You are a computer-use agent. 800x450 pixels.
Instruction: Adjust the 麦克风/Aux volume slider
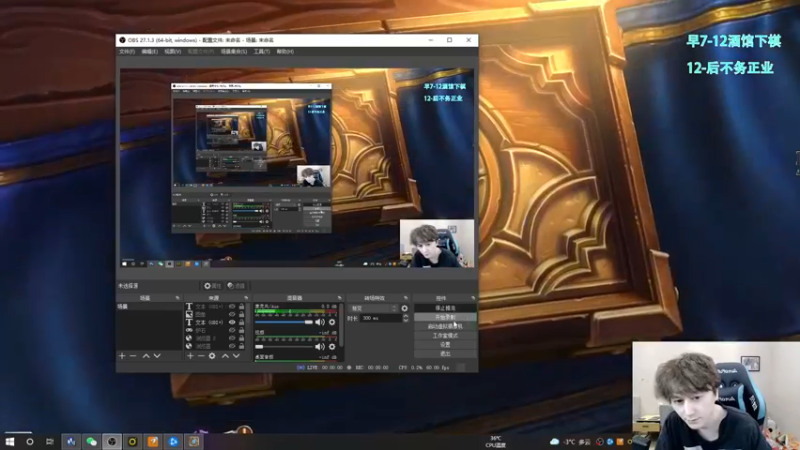coord(284,322)
